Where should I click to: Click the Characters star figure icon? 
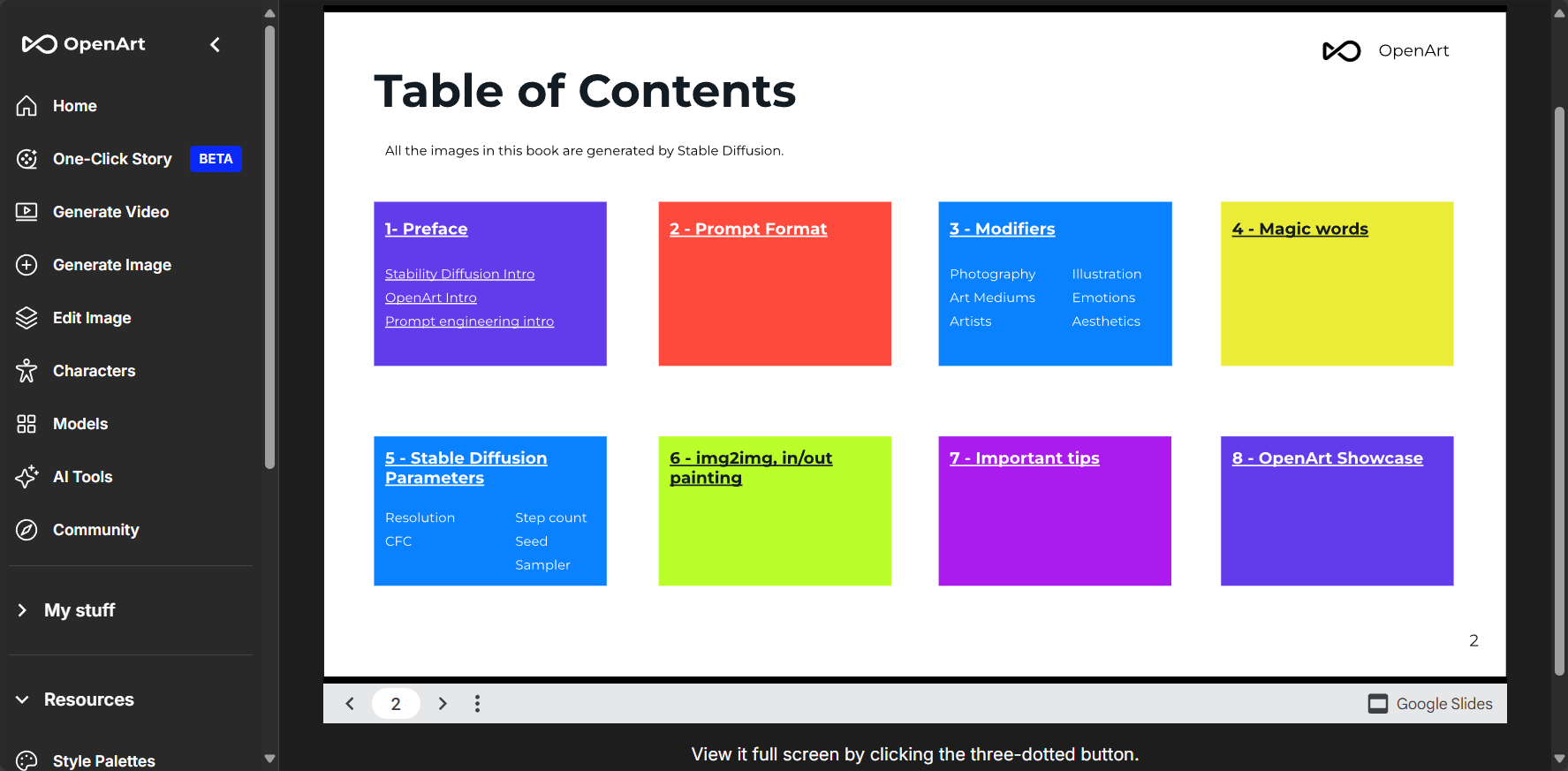(x=27, y=371)
